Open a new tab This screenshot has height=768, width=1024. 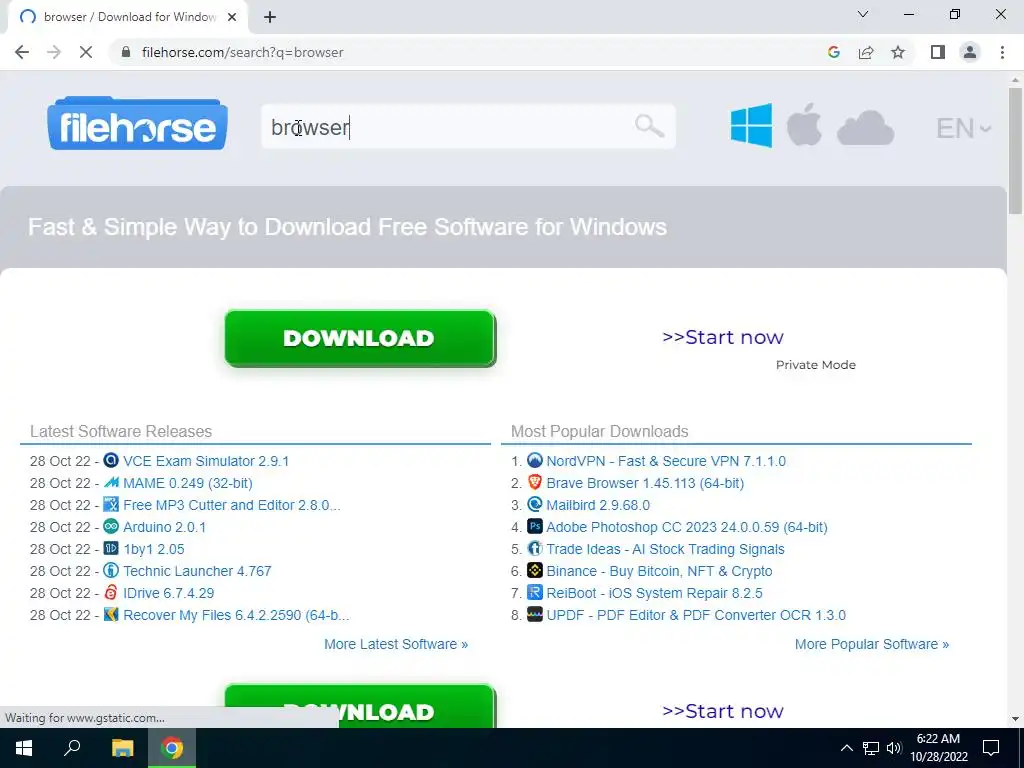click(270, 17)
